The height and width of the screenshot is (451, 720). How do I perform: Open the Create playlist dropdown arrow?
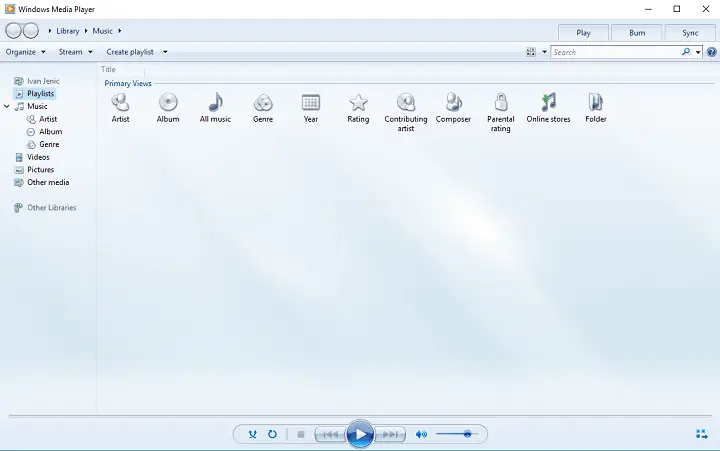tap(165, 52)
